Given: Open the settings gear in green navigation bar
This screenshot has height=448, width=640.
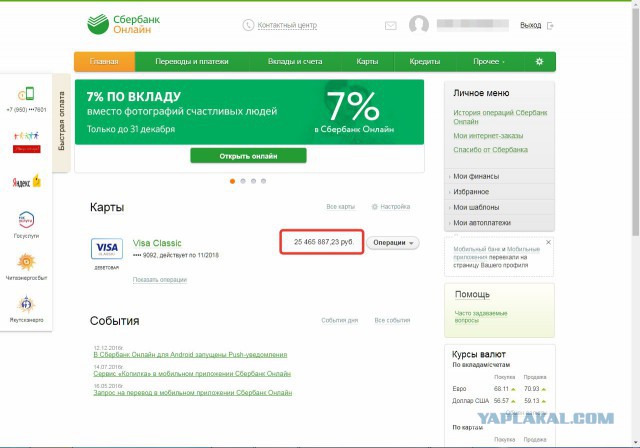Looking at the screenshot, I should [x=539, y=62].
